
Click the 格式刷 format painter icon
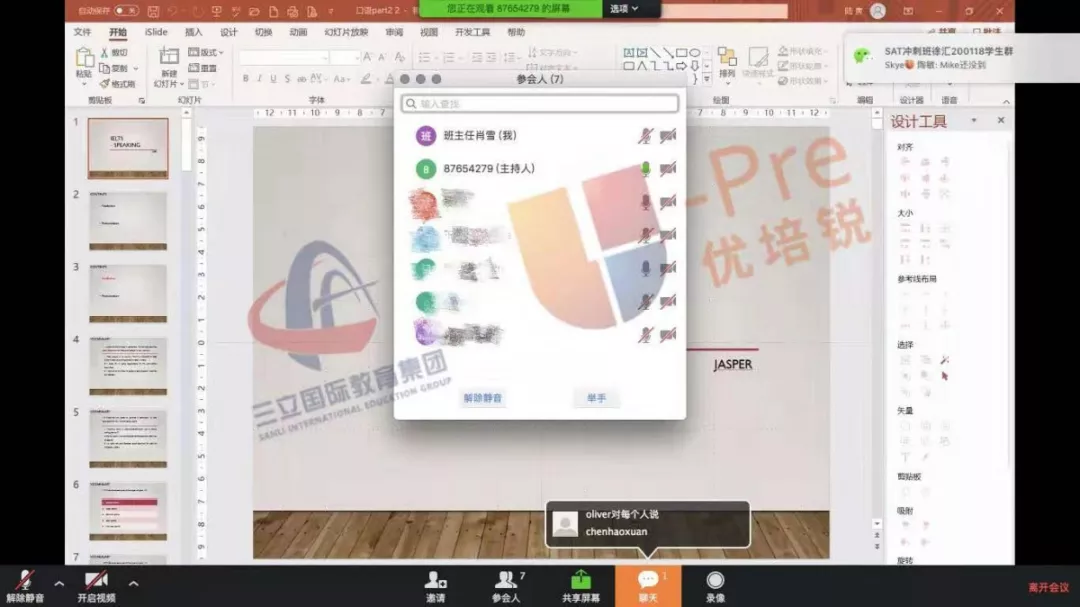point(105,84)
